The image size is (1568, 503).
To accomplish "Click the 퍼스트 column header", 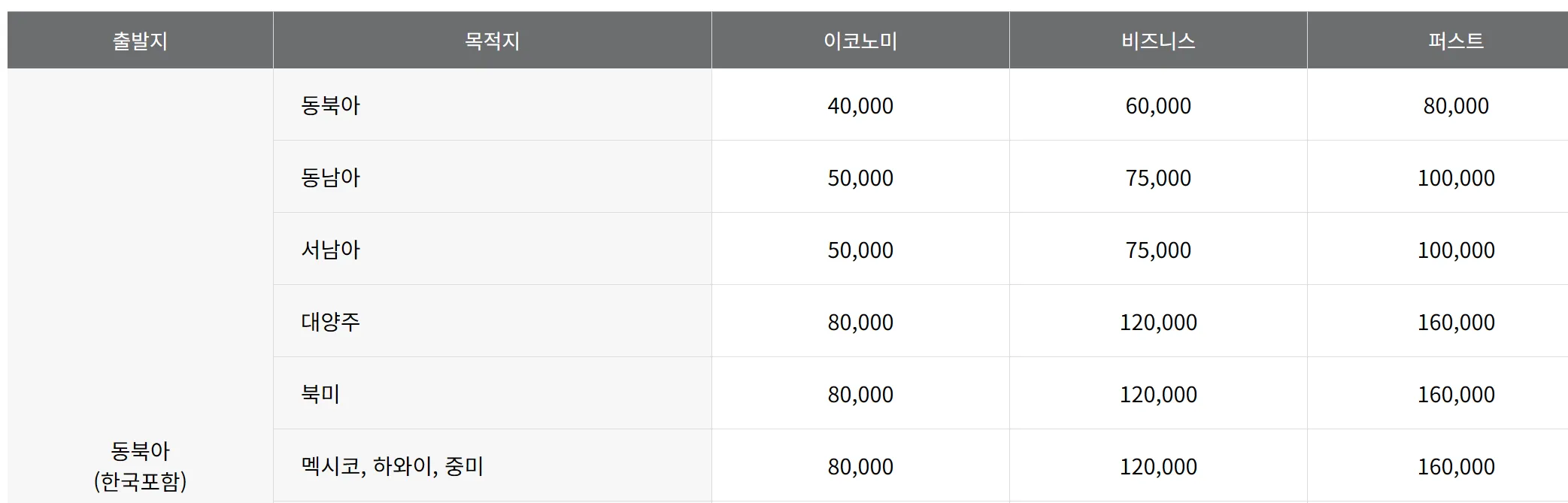I will [1456, 41].
